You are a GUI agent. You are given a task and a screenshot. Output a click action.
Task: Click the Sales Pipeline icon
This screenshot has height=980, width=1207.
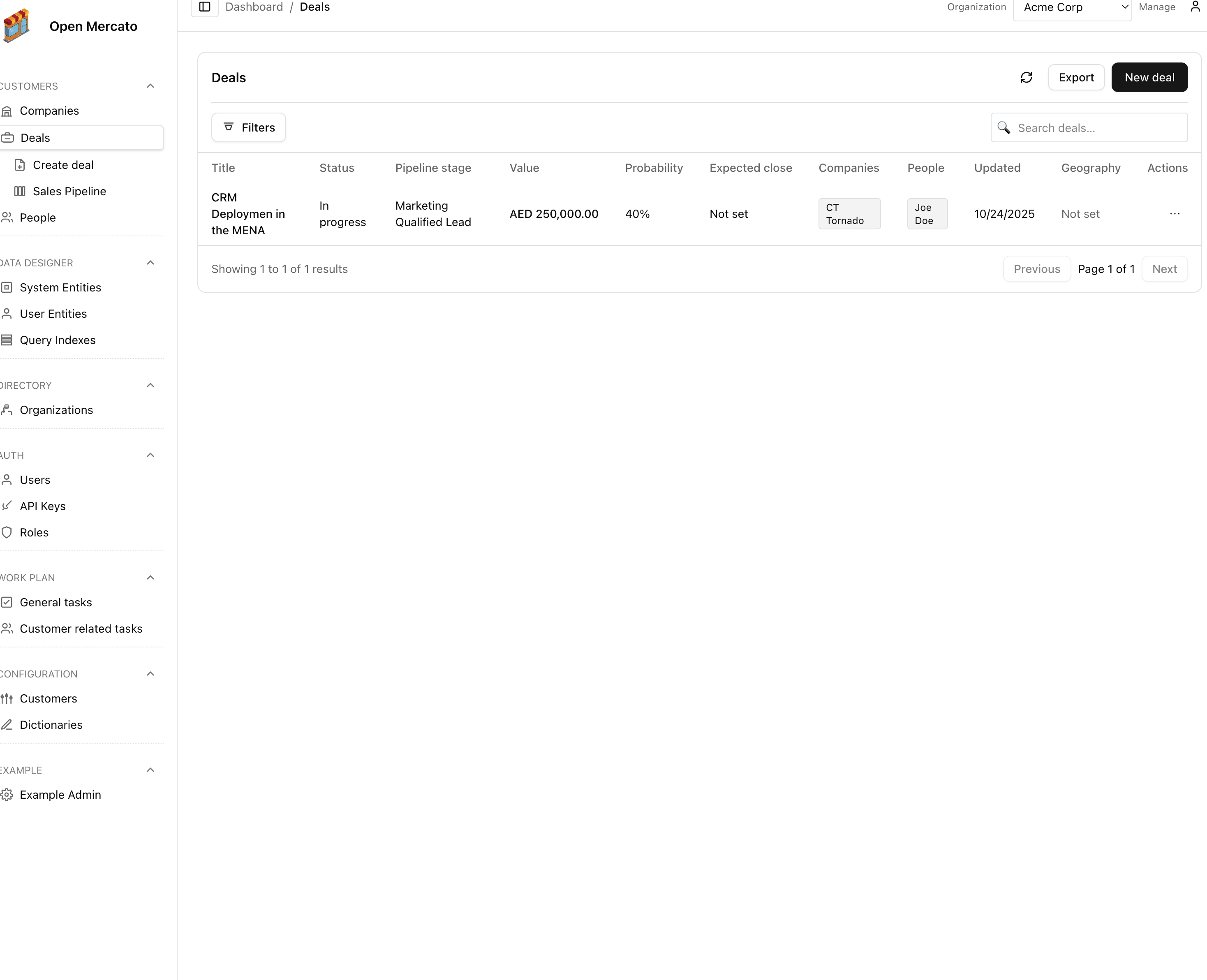point(20,191)
